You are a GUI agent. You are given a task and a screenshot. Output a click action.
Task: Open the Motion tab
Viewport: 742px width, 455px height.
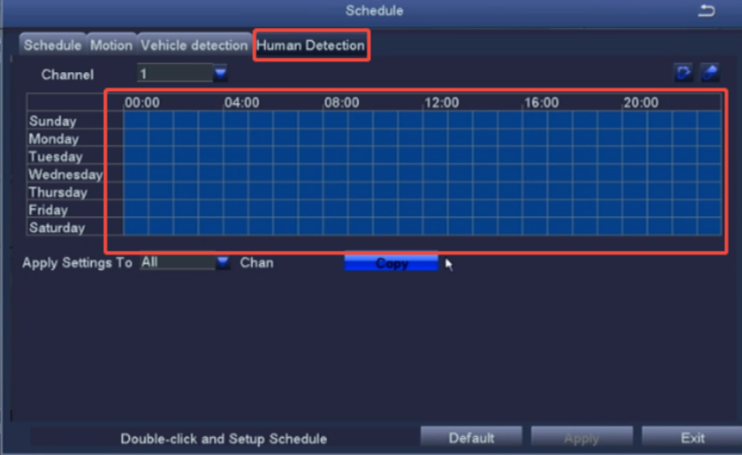pyautogui.click(x=111, y=45)
